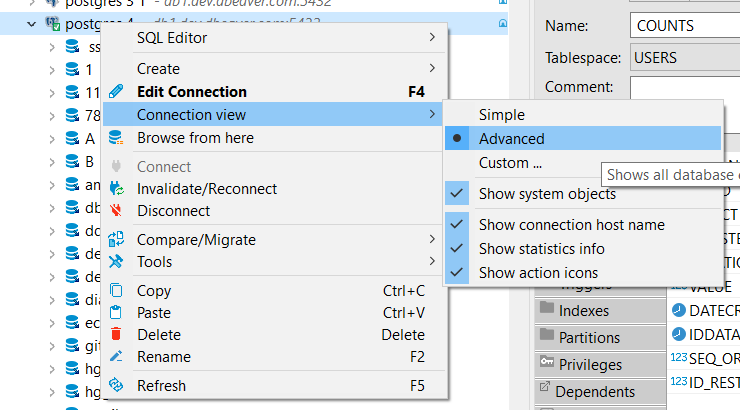Open the Compare/Migrate submenu arrow
The width and height of the screenshot is (740, 410).
pos(432,239)
